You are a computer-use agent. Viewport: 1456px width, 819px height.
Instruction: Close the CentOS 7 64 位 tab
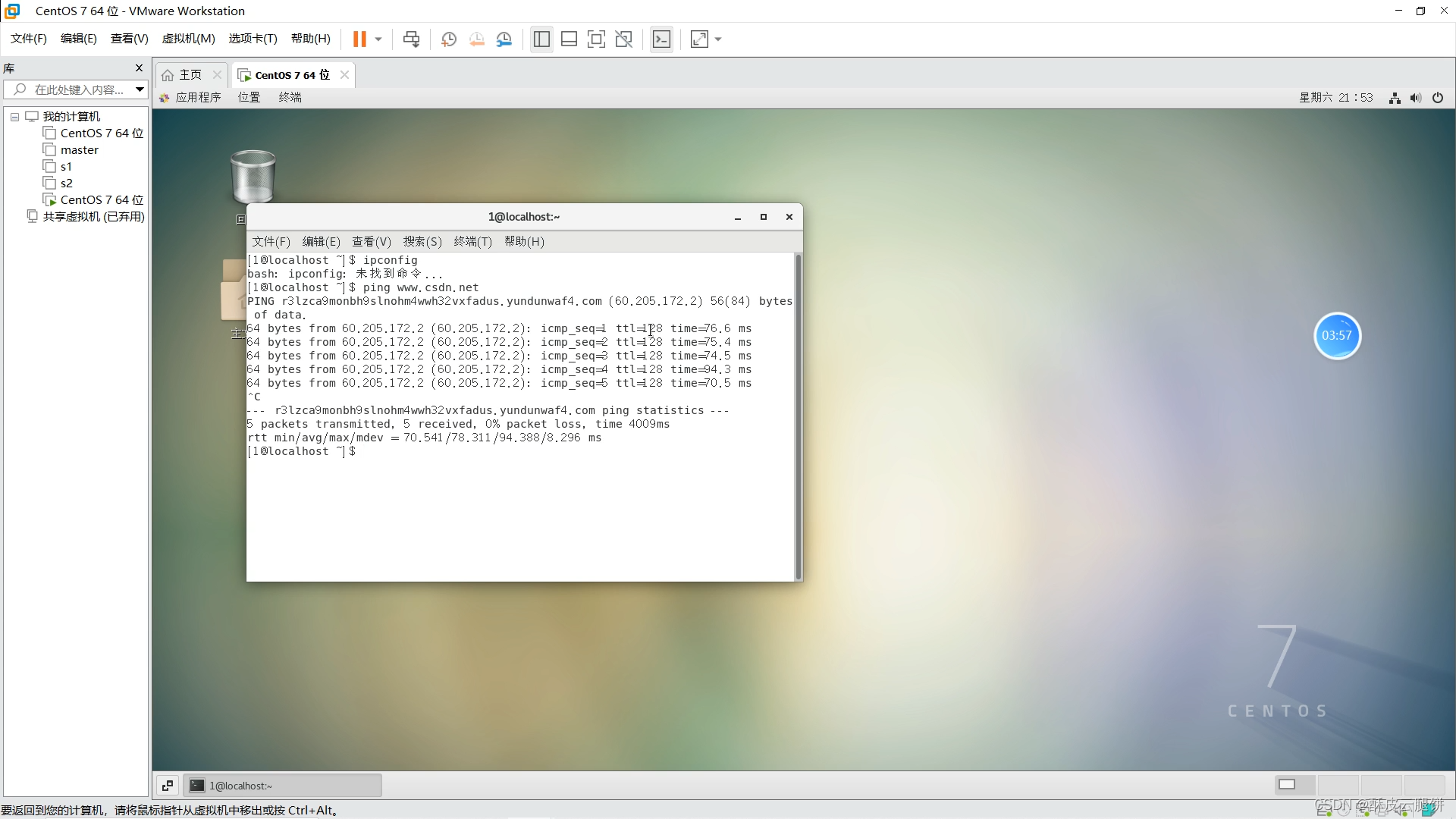pos(344,74)
